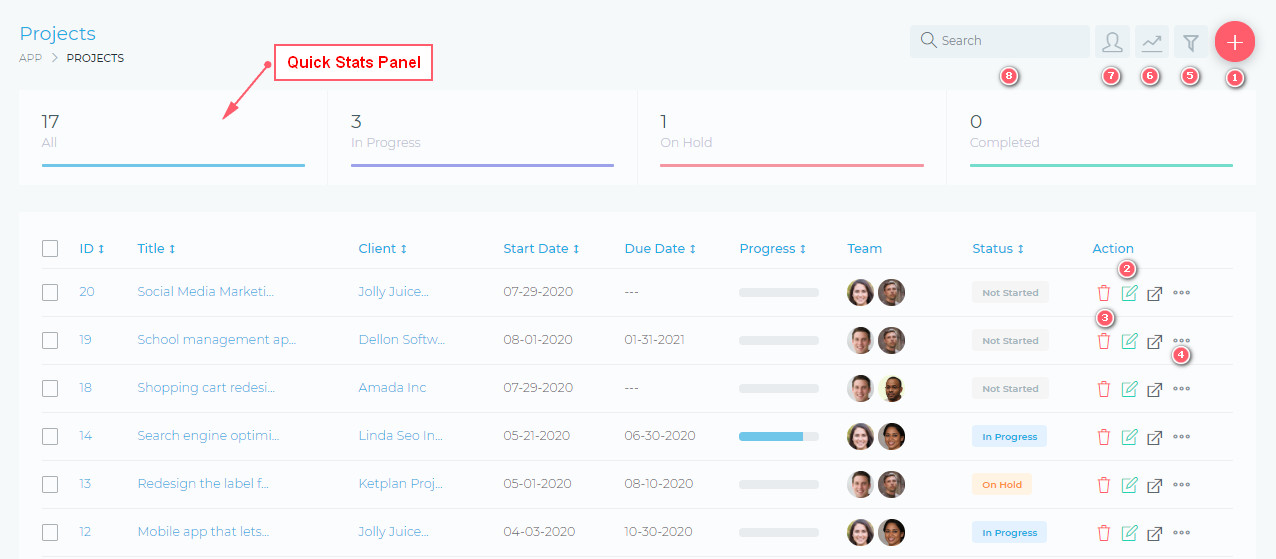Open the Amada Inc client link

click(x=392, y=388)
